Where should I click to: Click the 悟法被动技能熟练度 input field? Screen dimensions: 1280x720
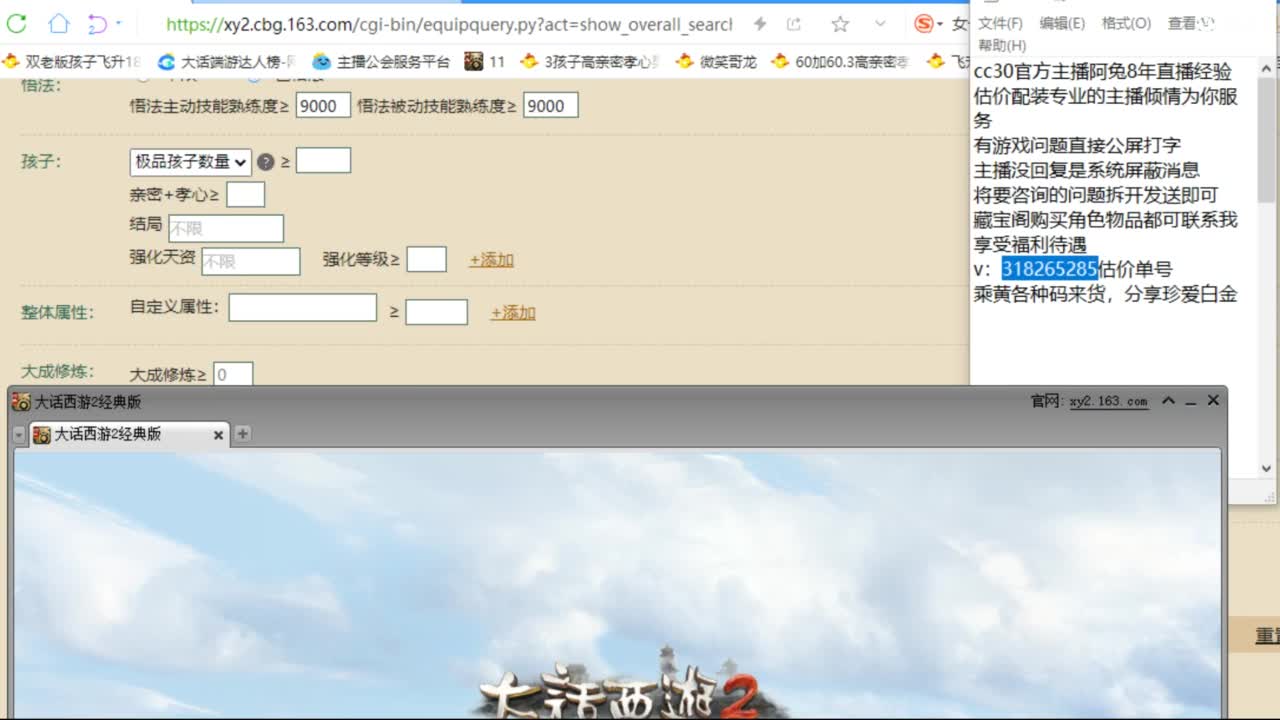click(550, 106)
